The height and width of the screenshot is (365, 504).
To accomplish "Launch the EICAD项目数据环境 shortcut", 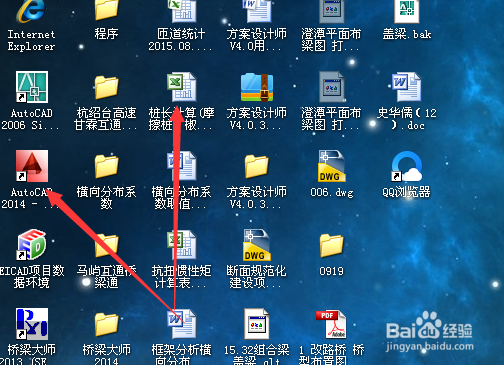I will click(32, 244).
